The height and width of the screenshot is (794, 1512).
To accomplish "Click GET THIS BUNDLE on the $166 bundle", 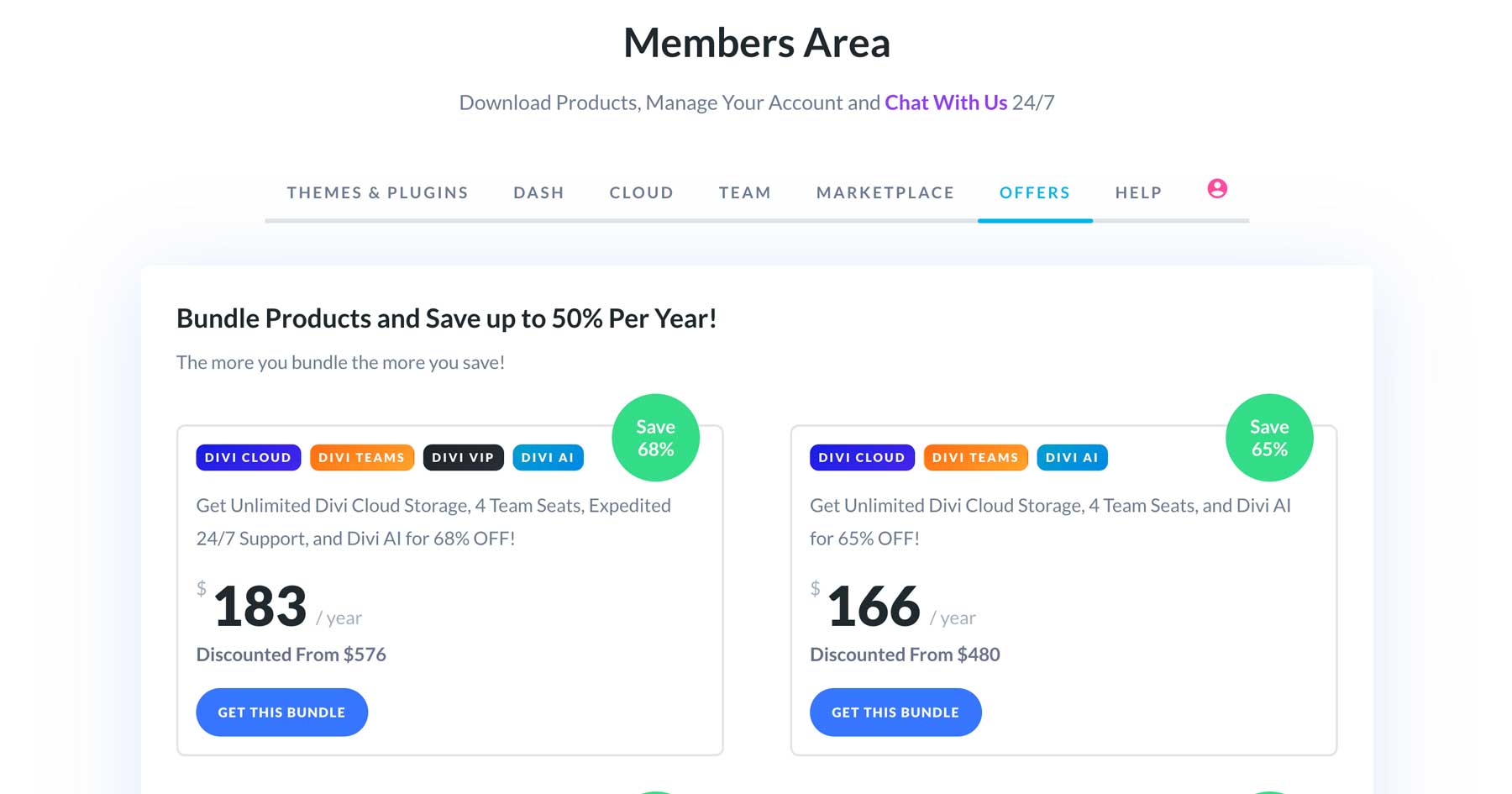I will click(895, 712).
